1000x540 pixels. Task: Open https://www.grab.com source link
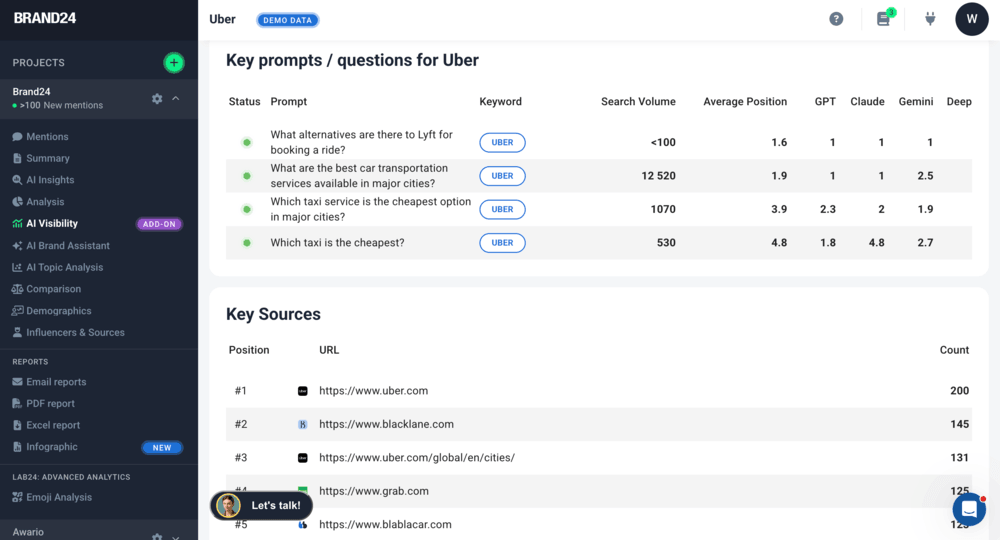(x=374, y=491)
